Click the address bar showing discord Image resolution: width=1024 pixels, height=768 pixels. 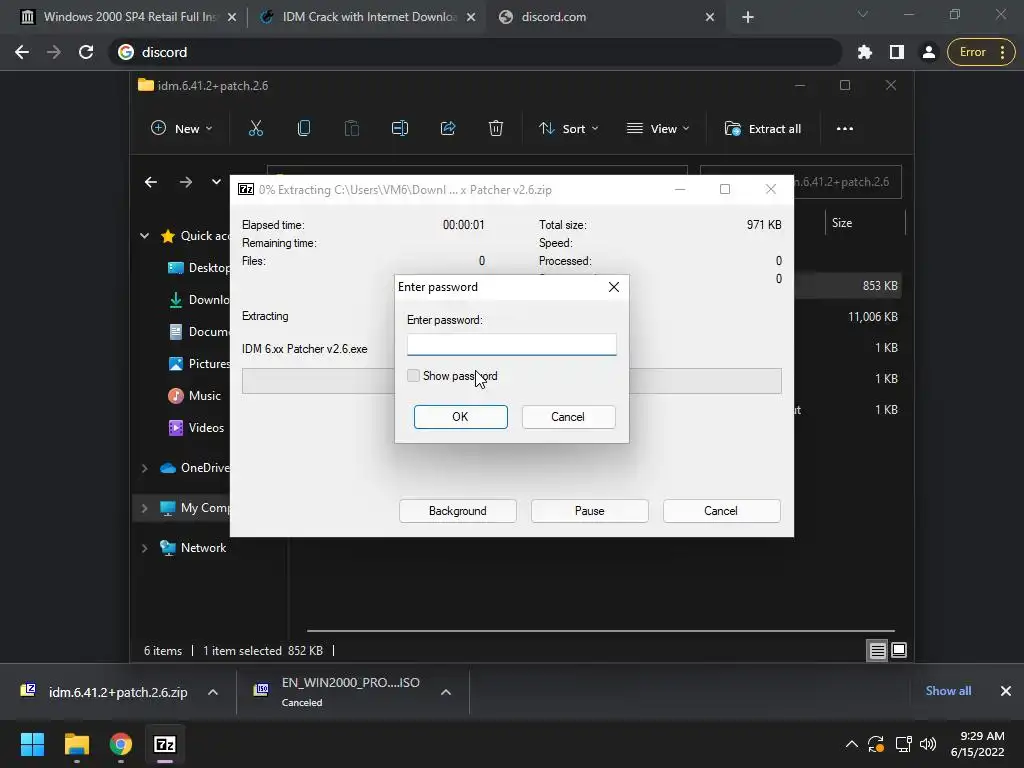click(475, 52)
